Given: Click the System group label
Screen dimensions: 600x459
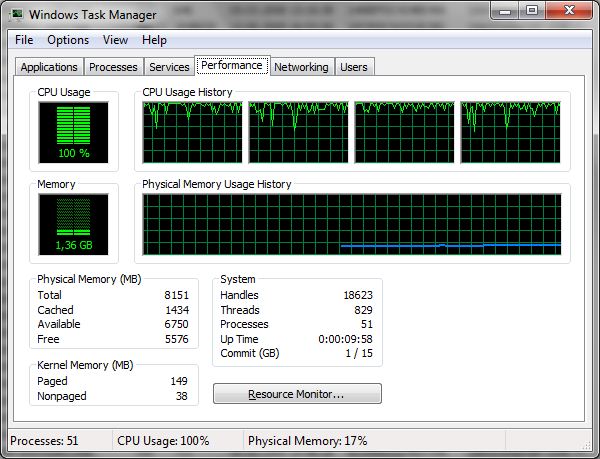Looking at the screenshot, I should [x=238, y=279].
